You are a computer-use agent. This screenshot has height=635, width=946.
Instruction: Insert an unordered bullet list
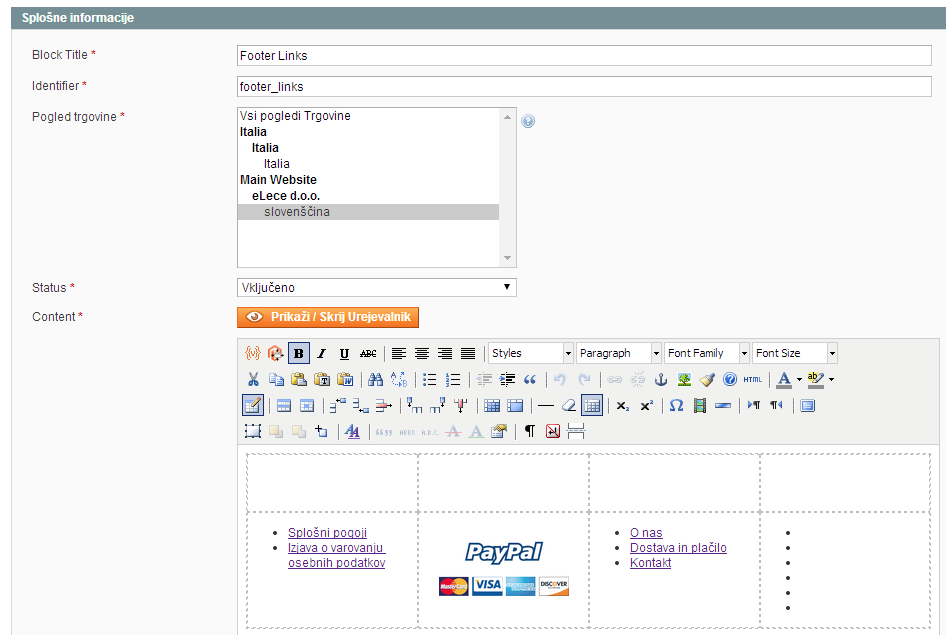pos(429,379)
